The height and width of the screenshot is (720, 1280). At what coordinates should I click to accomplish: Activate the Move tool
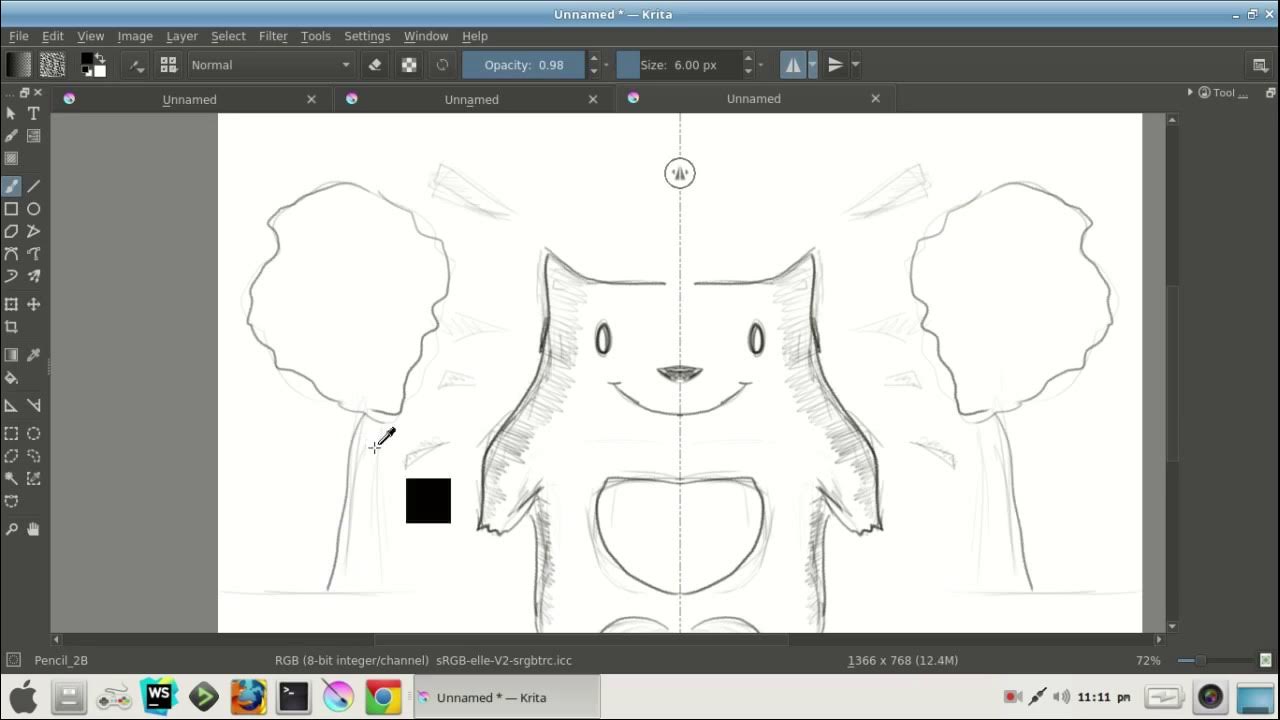pyautogui.click(x=33, y=304)
